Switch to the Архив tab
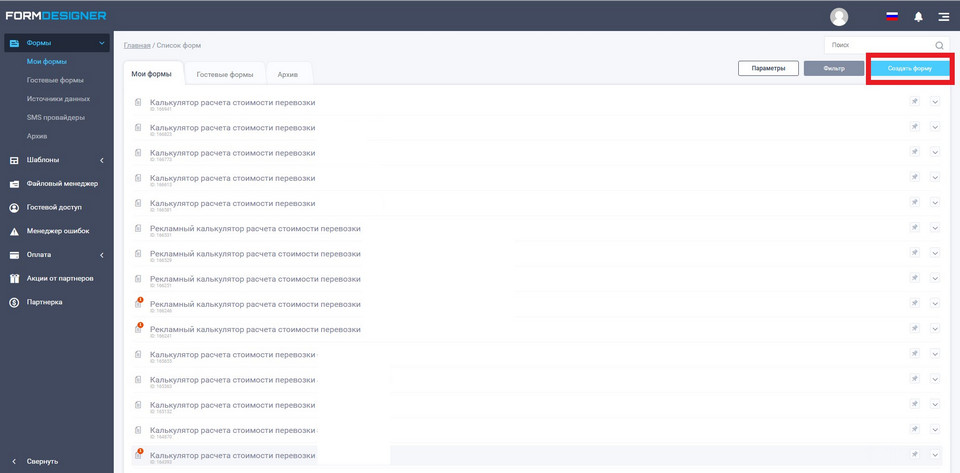 pos(288,74)
